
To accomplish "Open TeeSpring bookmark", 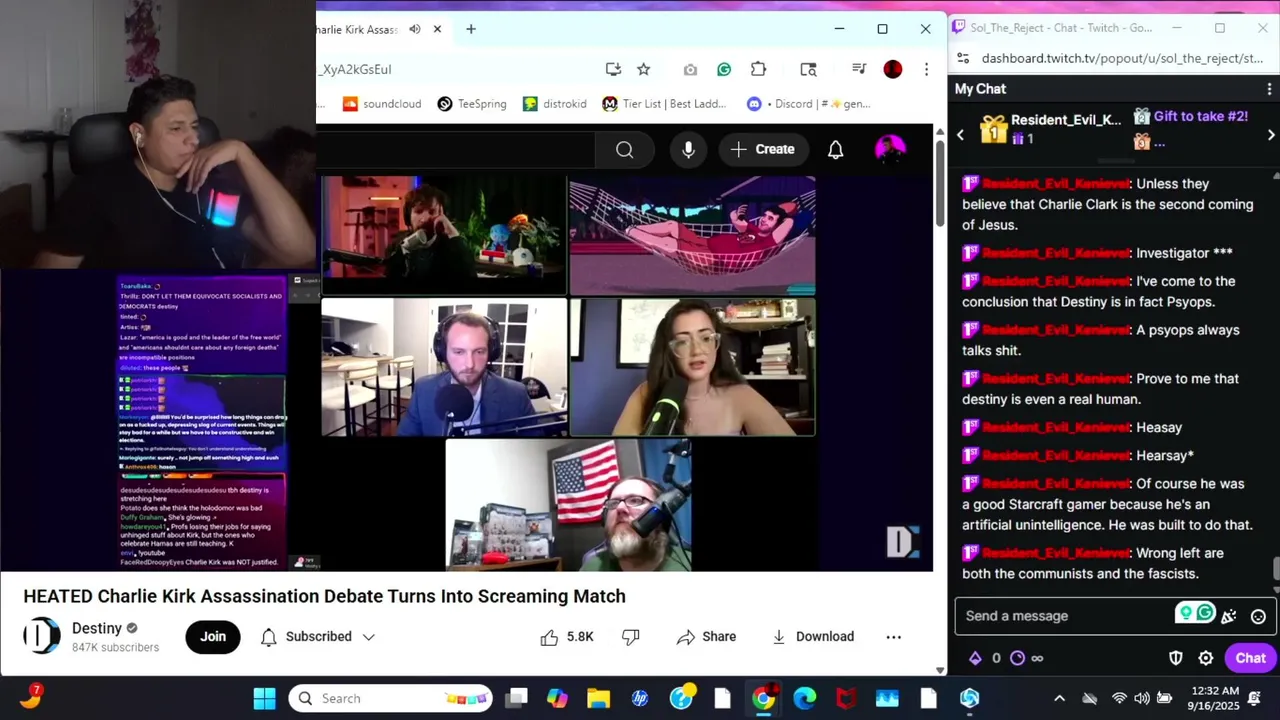I will click(471, 104).
